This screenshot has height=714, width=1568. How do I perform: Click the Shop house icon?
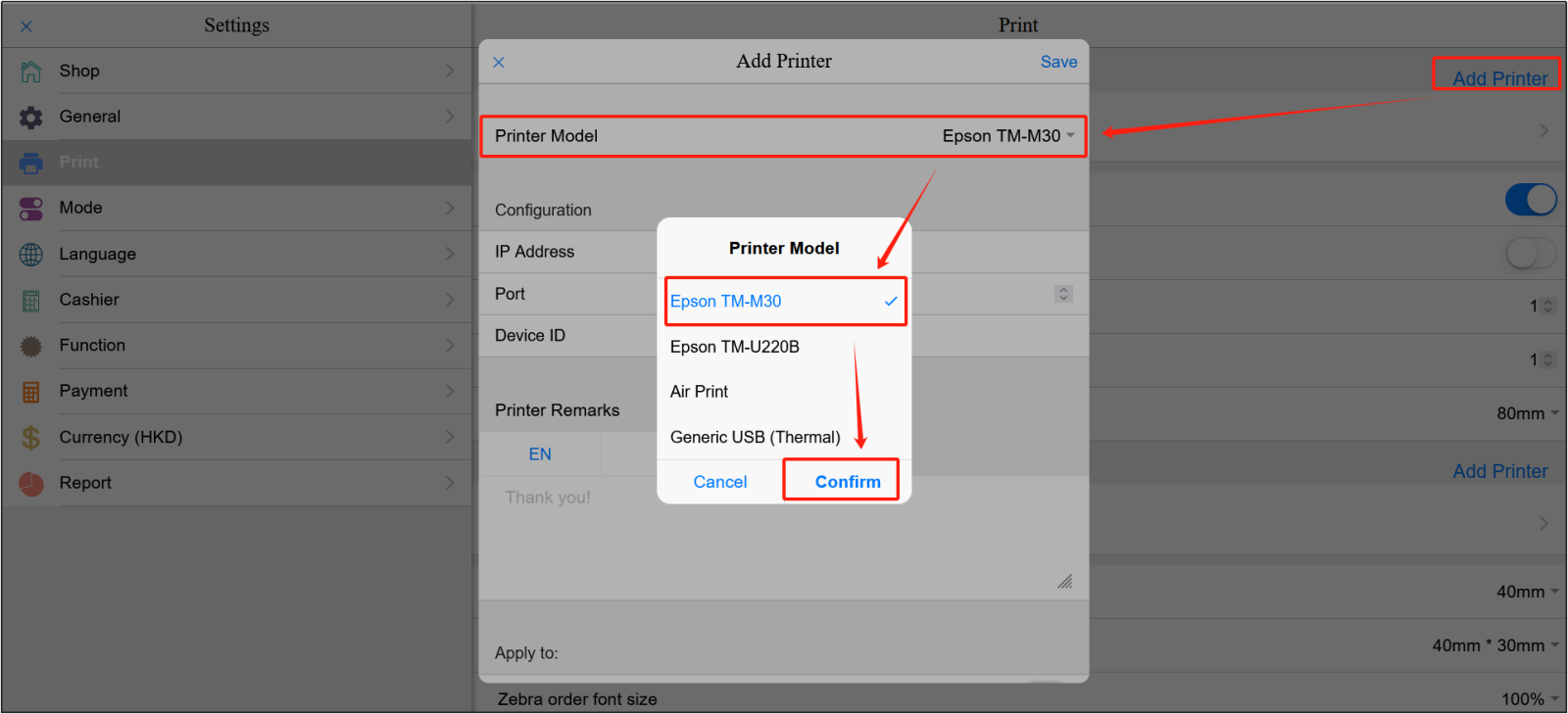[x=31, y=71]
